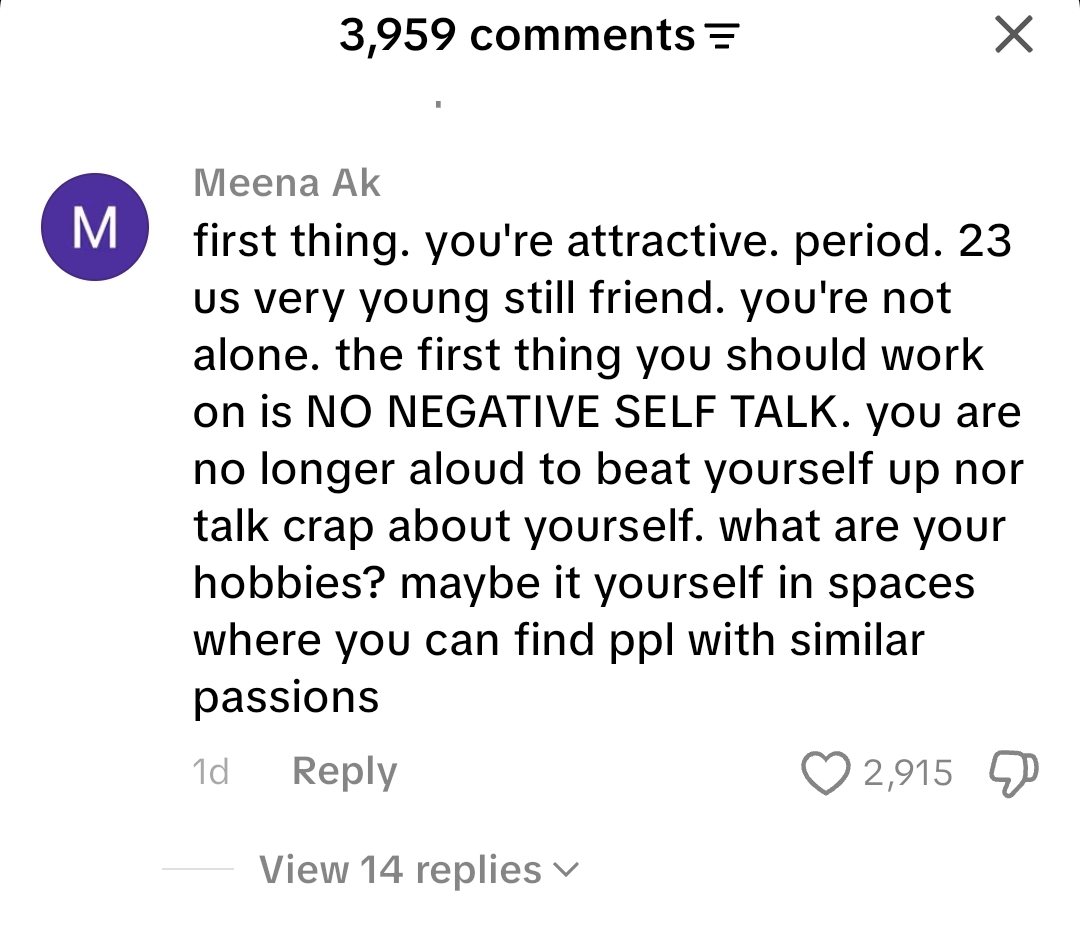Select the 1d timestamp

tap(211, 772)
